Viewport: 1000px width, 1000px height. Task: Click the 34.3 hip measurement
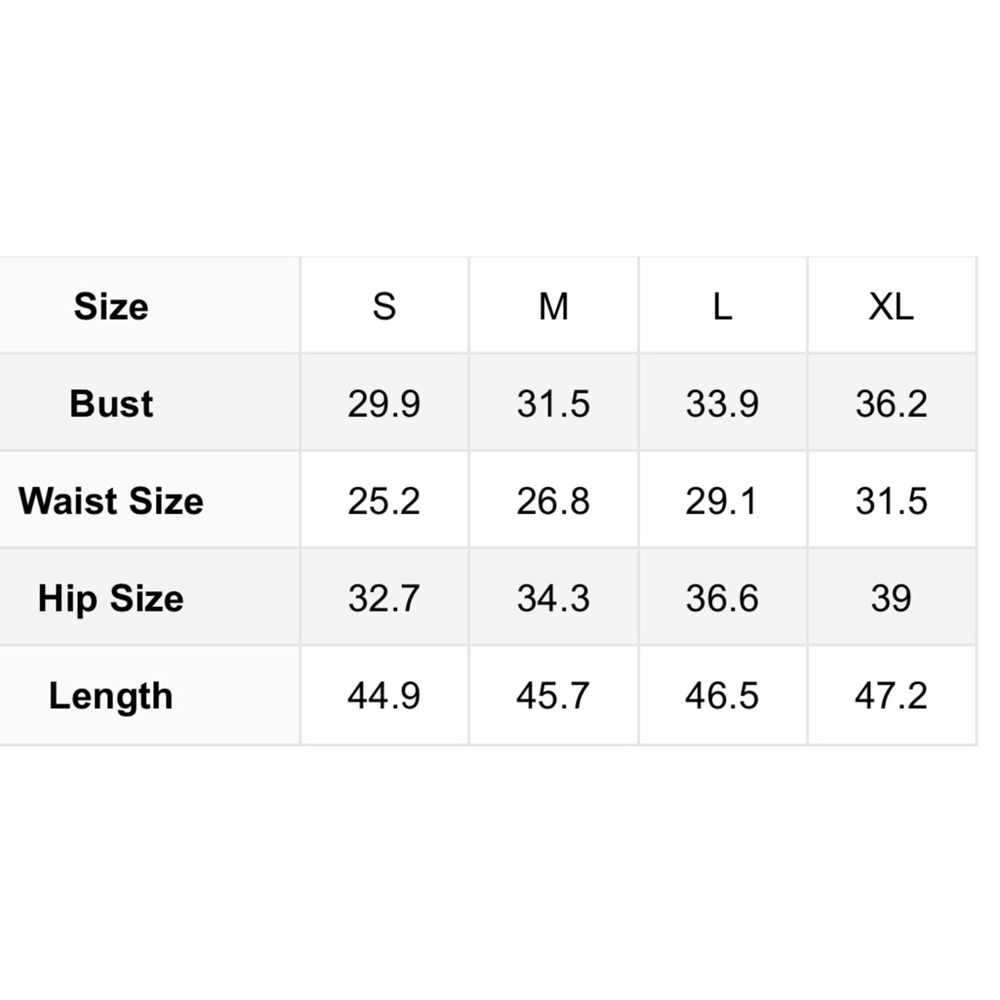pos(553,599)
